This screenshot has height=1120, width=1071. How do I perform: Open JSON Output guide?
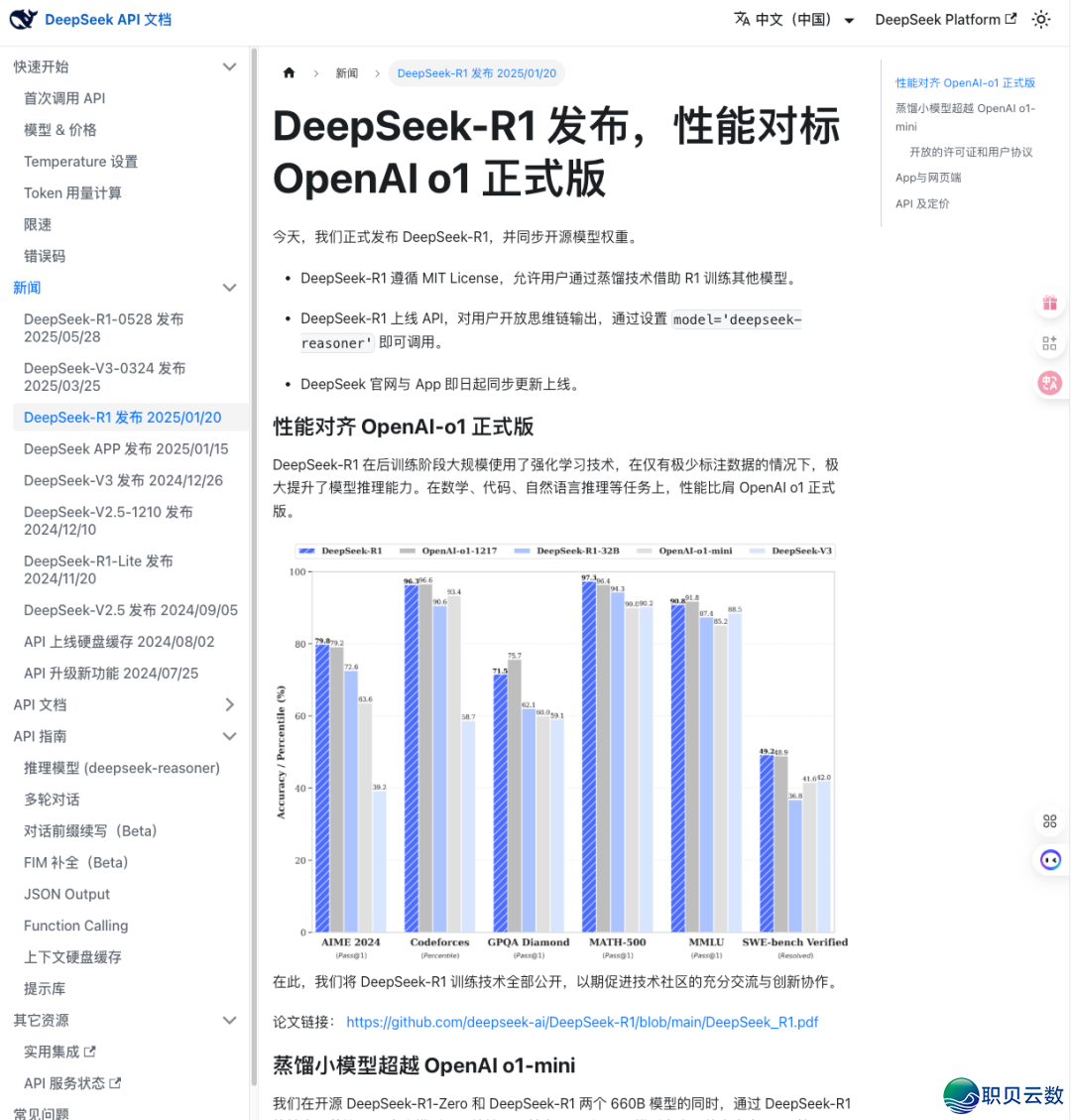click(x=66, y=894)
